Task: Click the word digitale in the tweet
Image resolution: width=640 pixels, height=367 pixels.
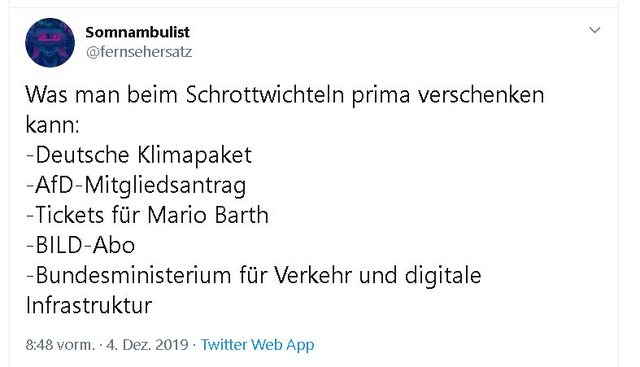Action: (x=443, y=276)
